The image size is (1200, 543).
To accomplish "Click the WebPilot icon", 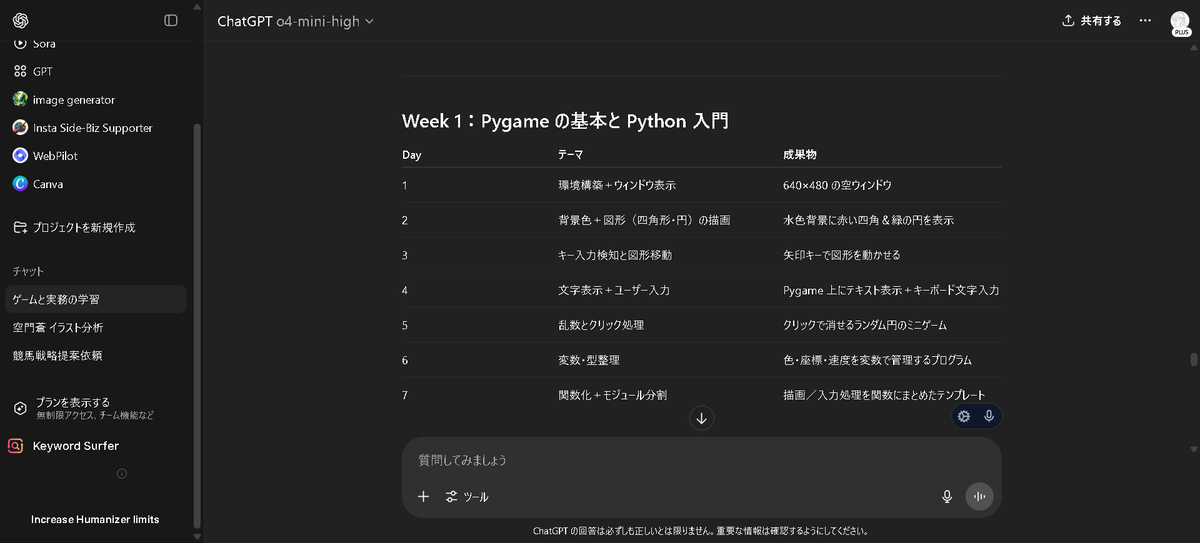I will (20, 155).
